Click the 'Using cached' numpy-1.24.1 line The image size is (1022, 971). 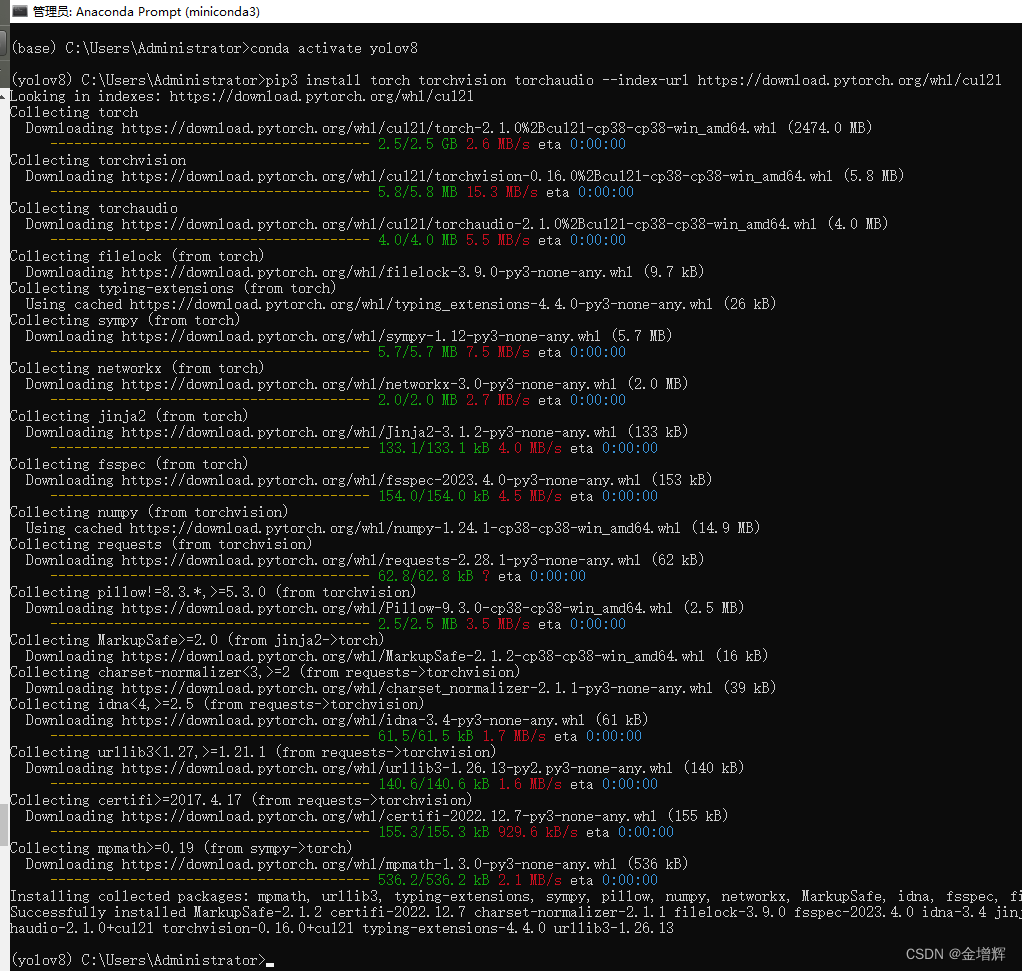[393, 529]
